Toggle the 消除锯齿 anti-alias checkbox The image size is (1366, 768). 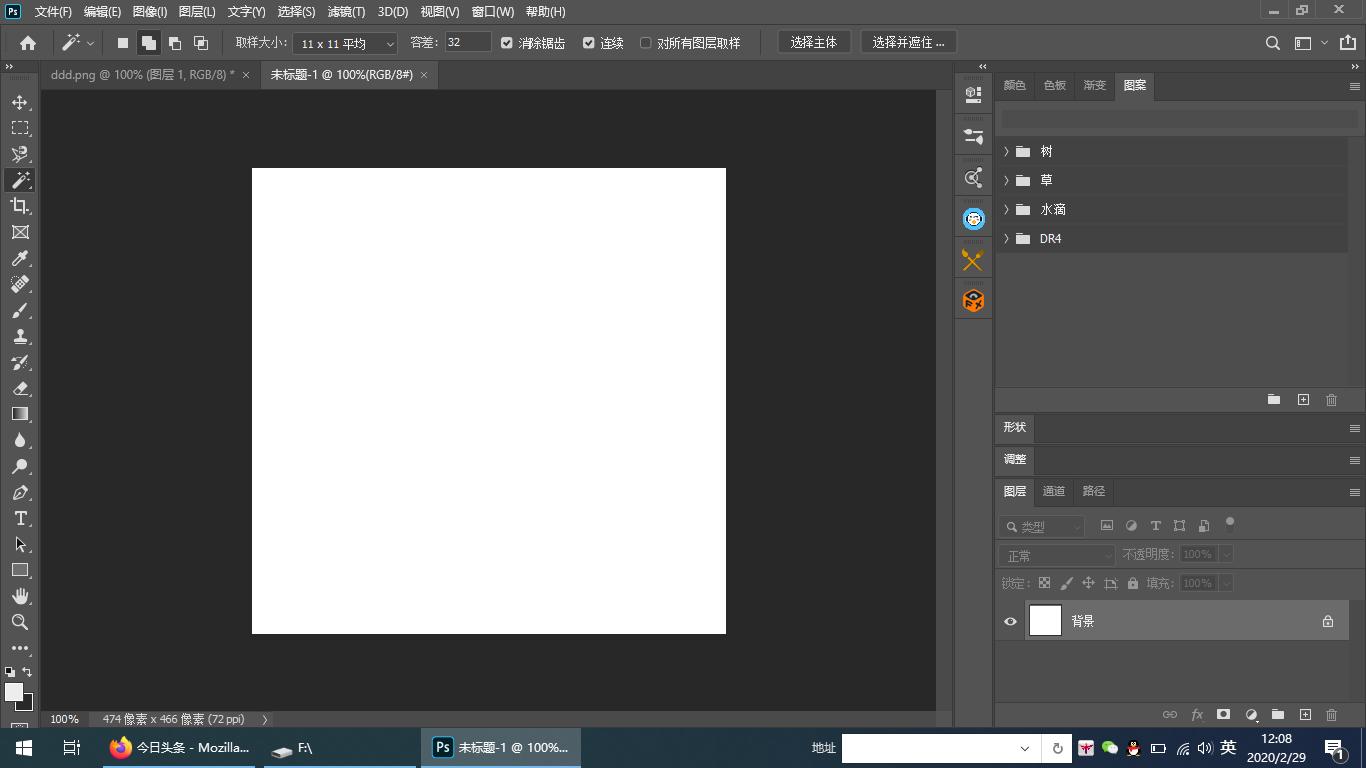[507, 43]
